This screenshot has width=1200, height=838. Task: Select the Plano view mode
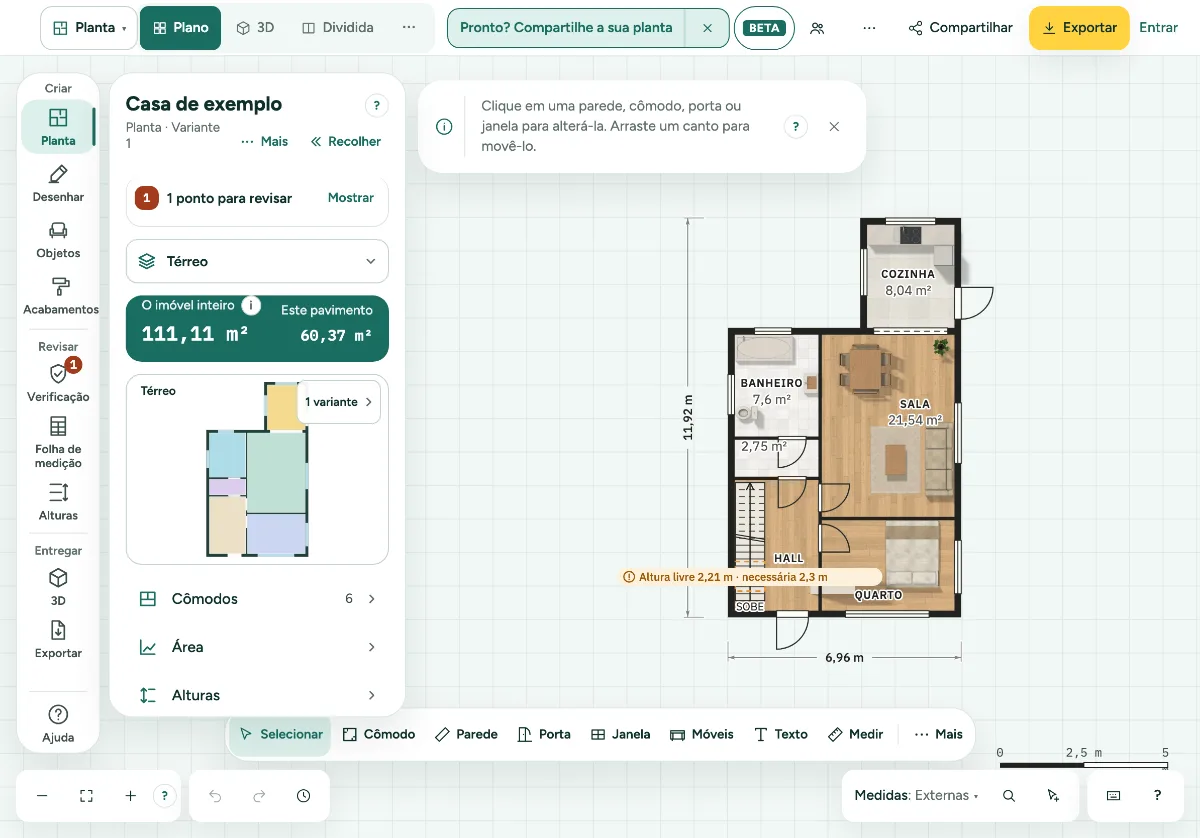click(x=181, y=28)
